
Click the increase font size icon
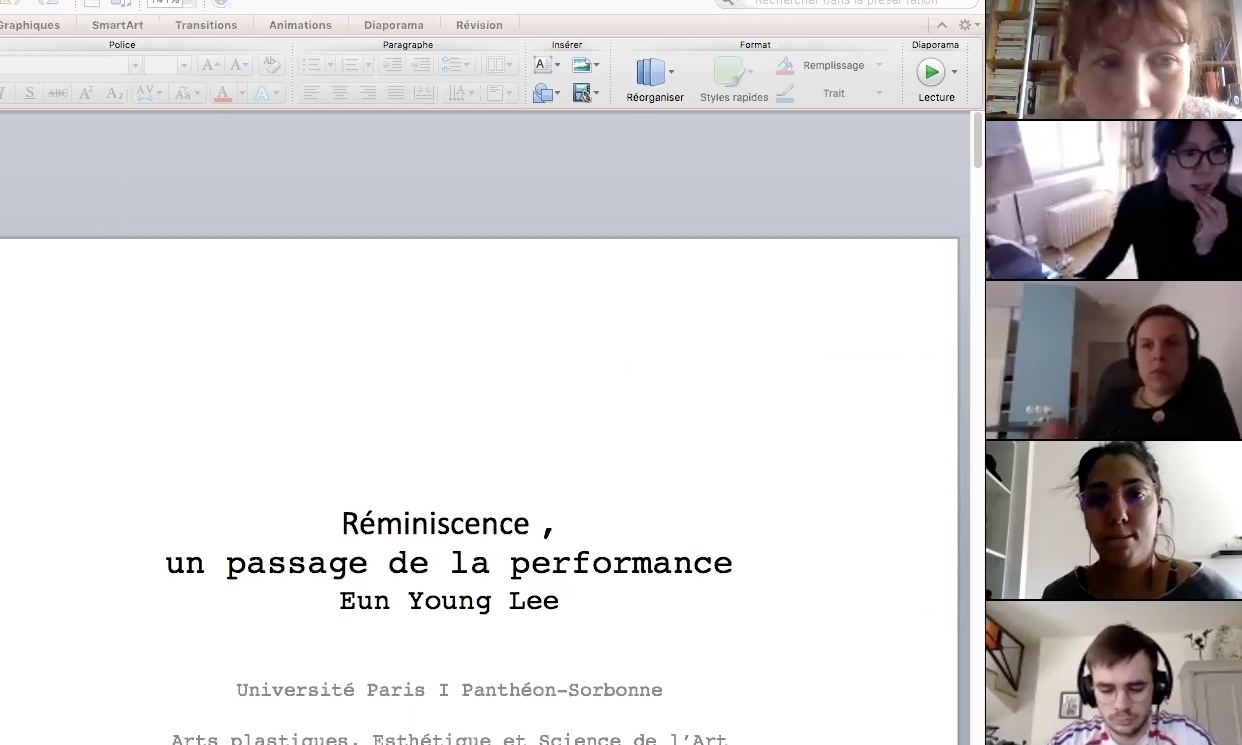[x=210, y=65]
